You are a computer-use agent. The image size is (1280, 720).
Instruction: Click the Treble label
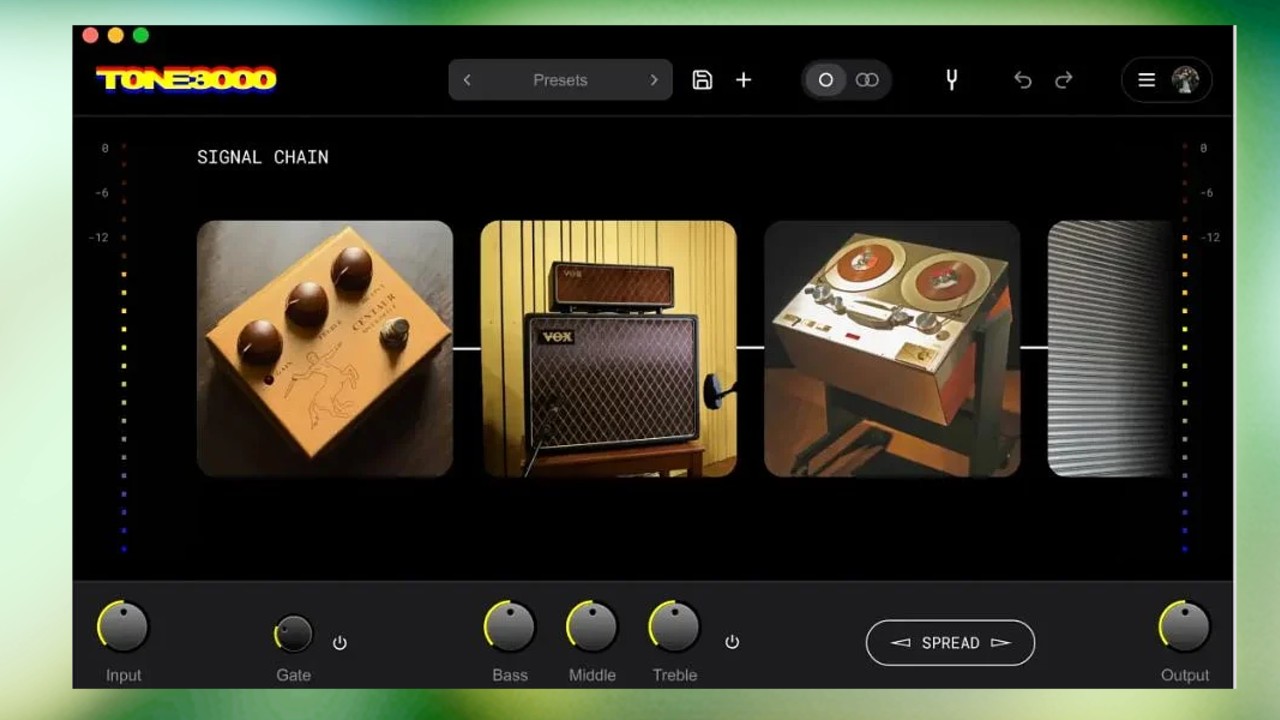(675, 675)
